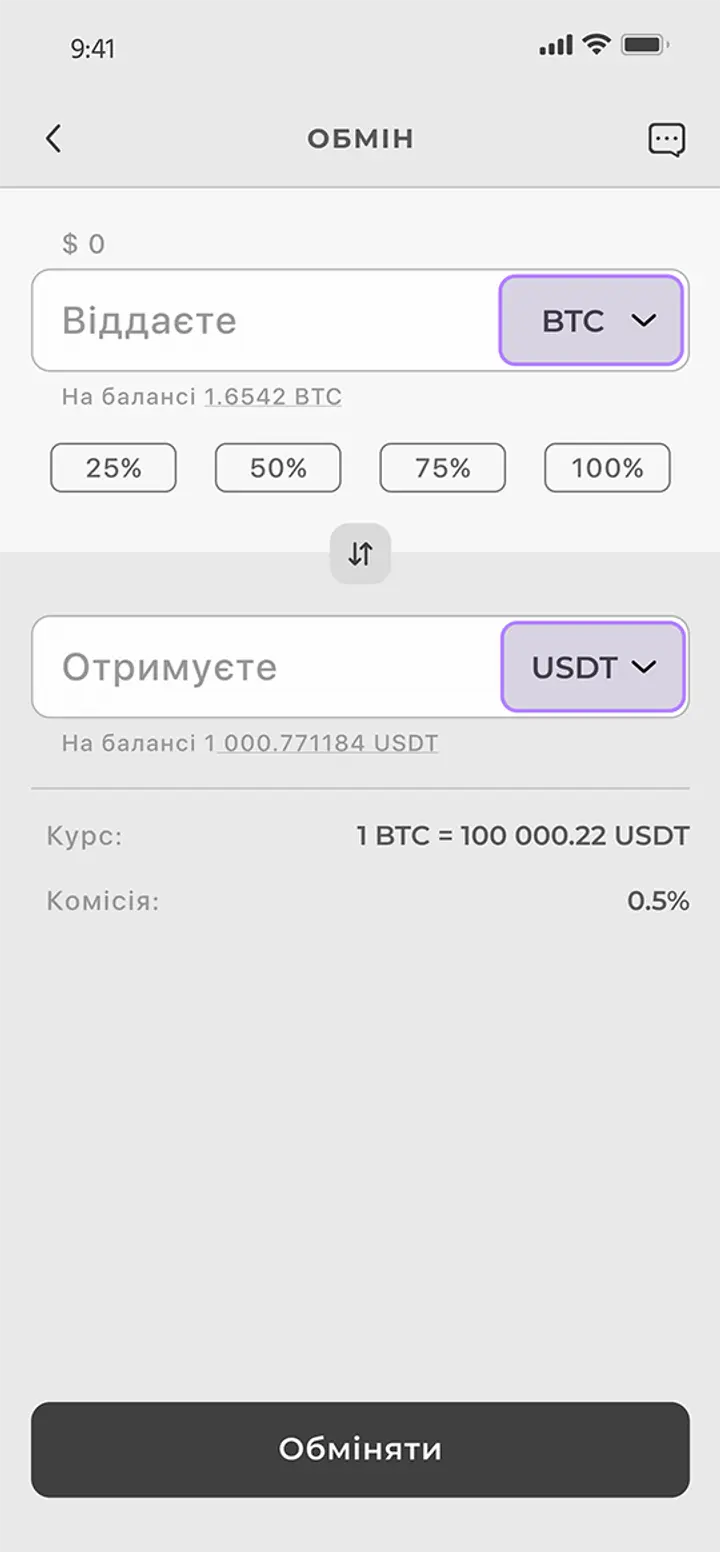The height and width of the screenshot is (1552, 720).
Task: Open the BTC currency dropdown
Action: [x=591, y=320]
